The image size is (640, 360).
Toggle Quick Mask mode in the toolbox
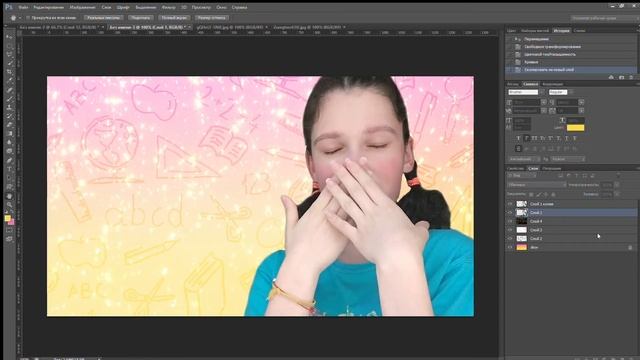tap(9, 231)
